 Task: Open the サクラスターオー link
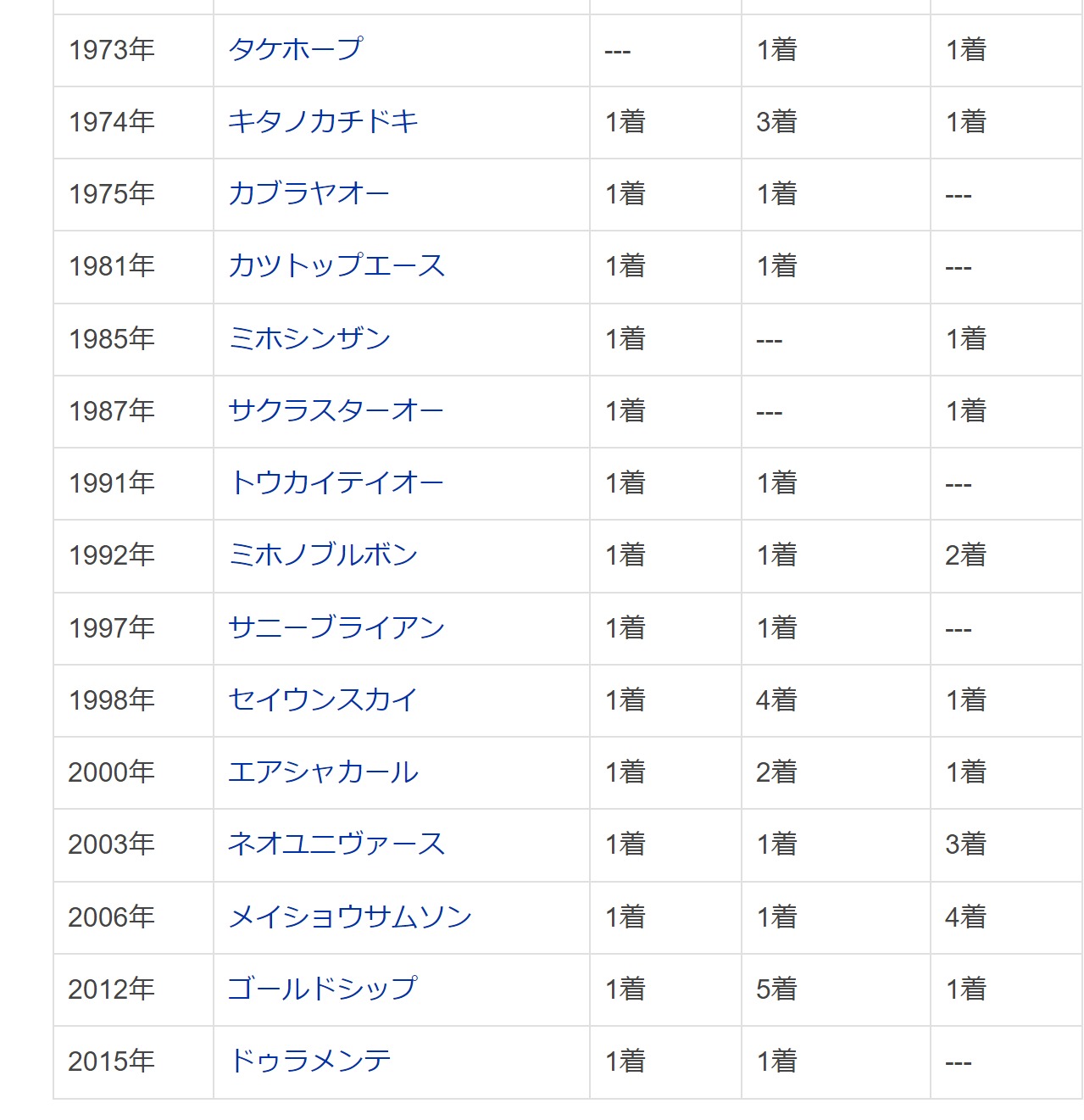click(x=336, y=411)
